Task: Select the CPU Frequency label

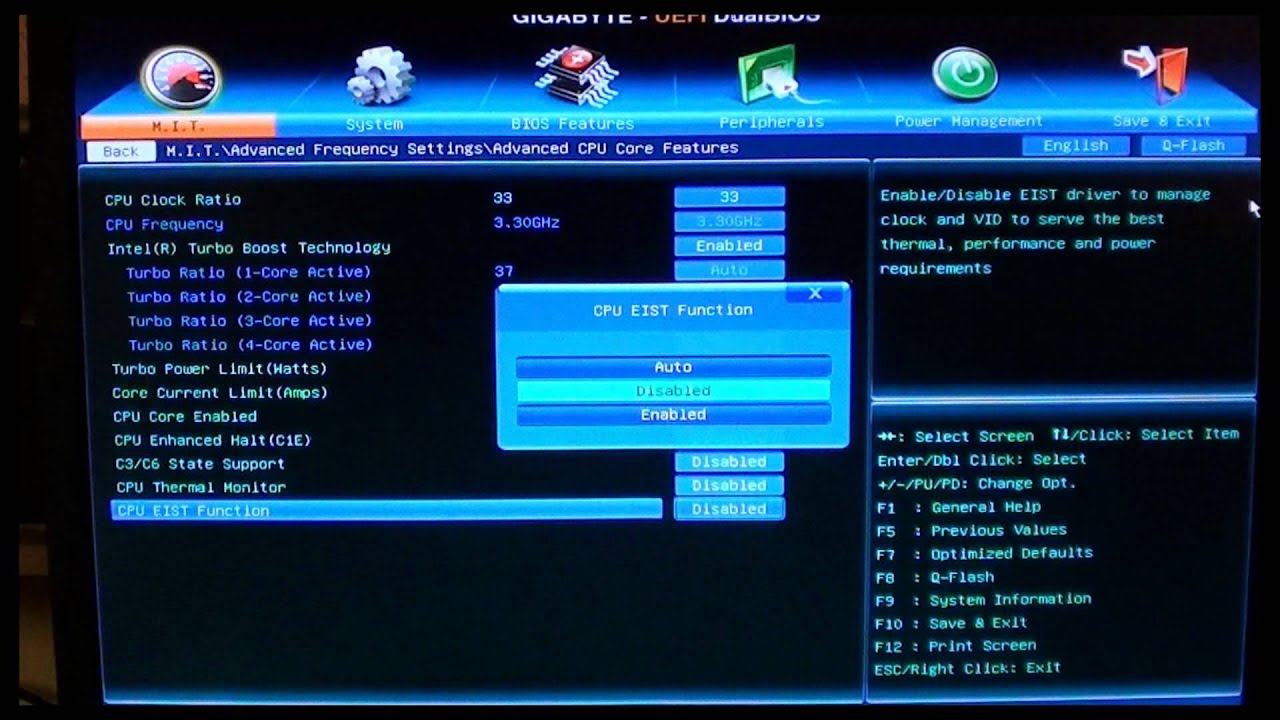Action: tap(164, 224)
